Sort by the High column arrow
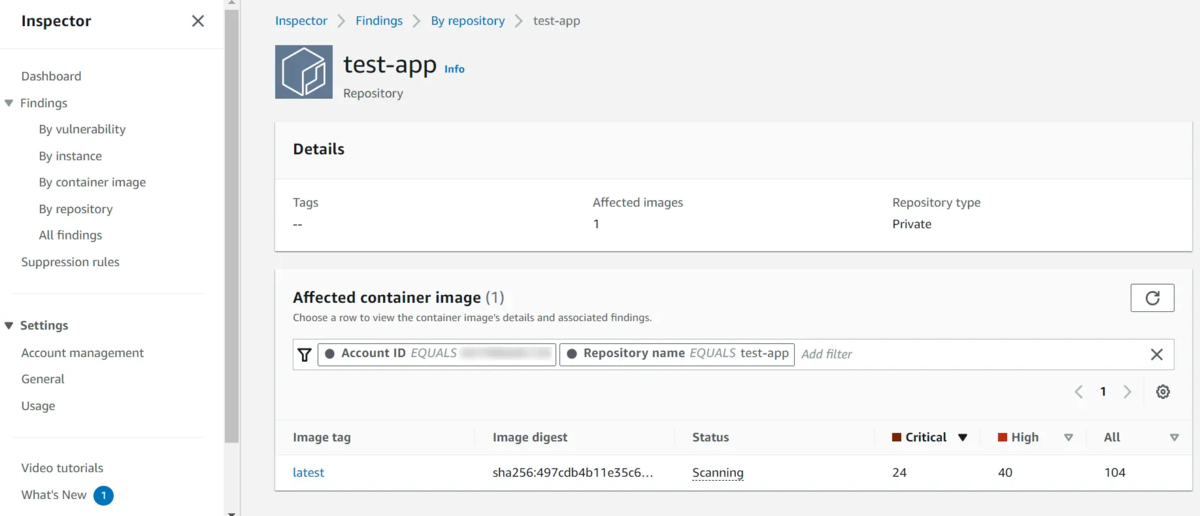The image size is (1200, 516). tap(1068, 437)
